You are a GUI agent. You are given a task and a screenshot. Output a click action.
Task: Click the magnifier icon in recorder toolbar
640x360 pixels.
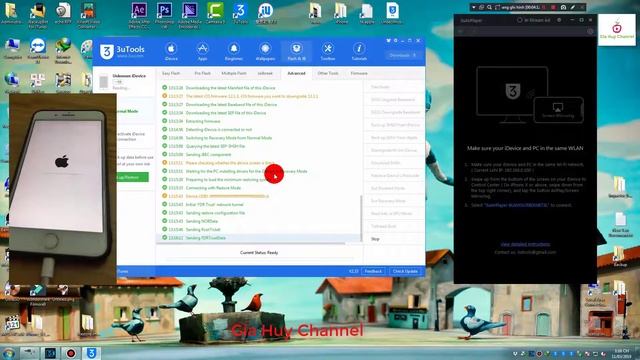tap(489, 7)
